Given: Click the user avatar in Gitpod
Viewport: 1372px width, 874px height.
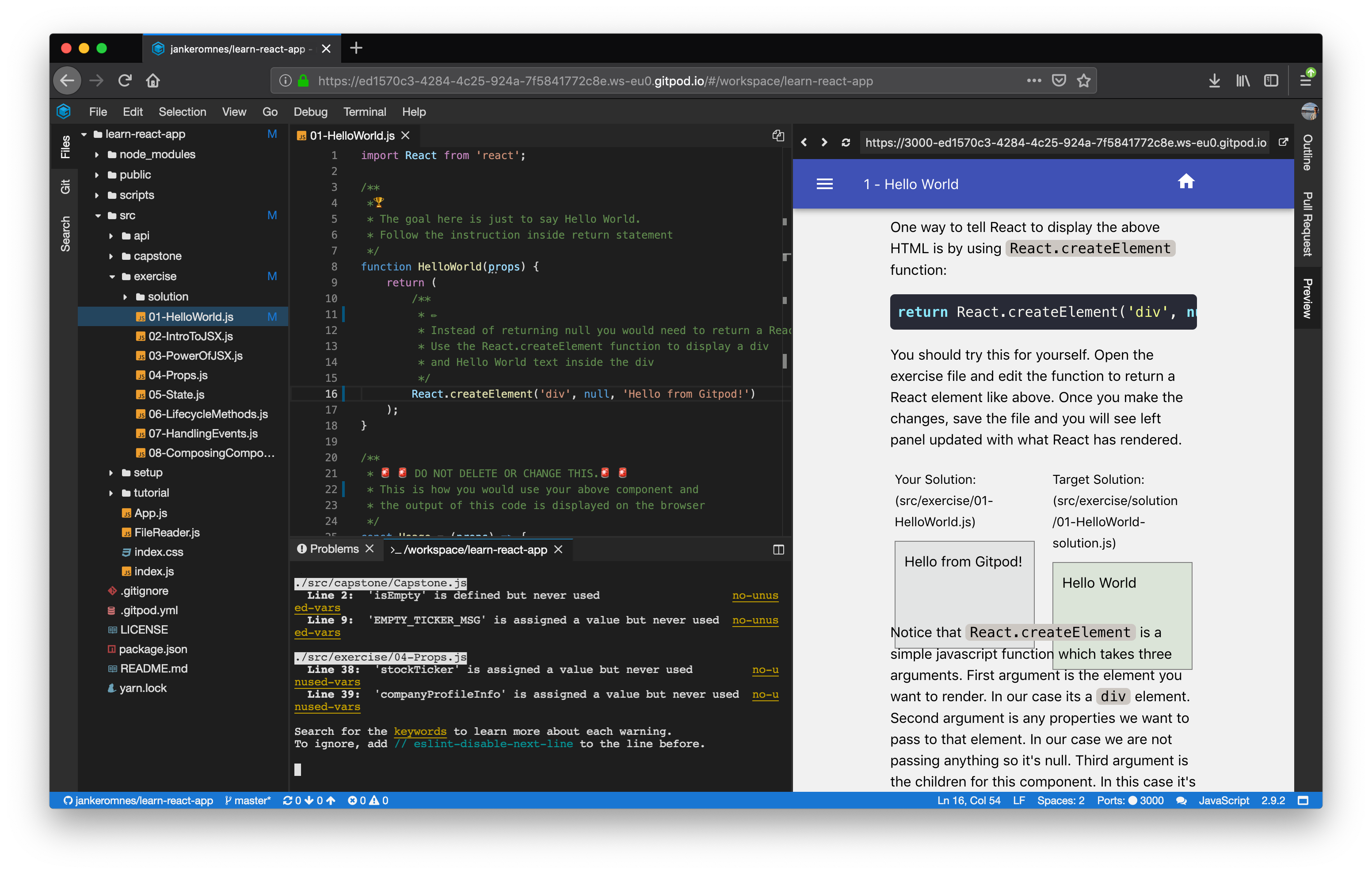Looking at the screenshot, I should point(1309,111).
